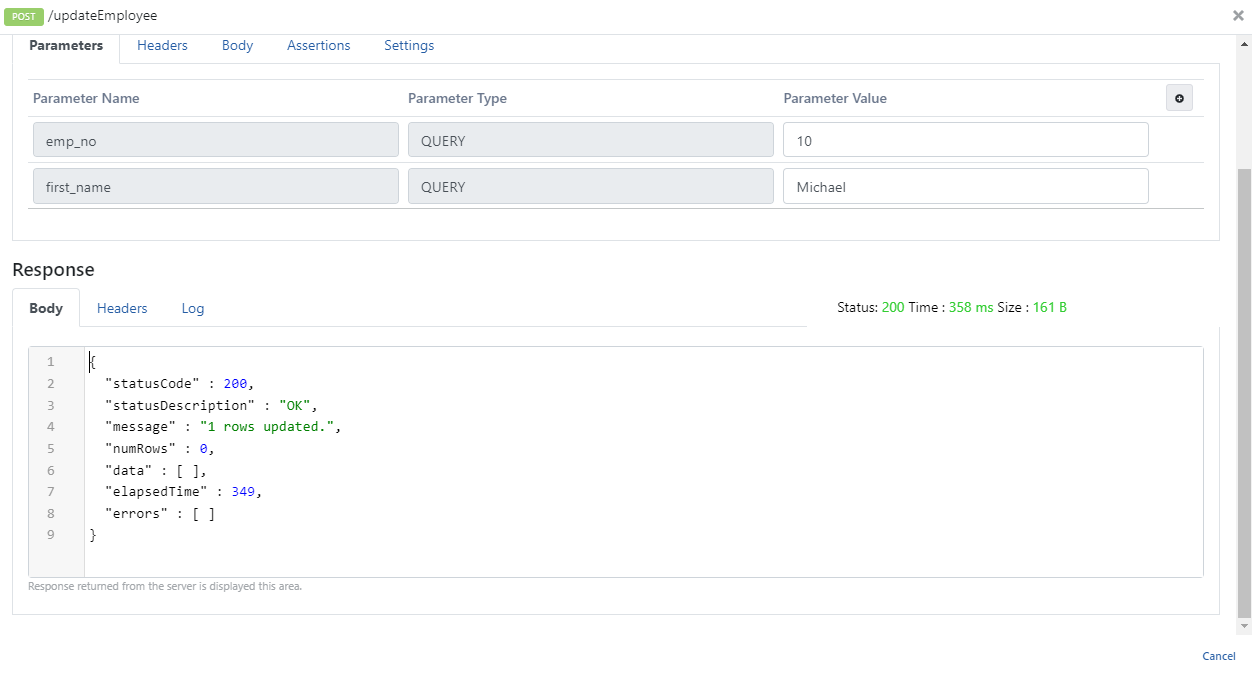Screen dimensions: 1252x680
Task: Click the Parameter Type column header
Action: [x=457, y=98]
